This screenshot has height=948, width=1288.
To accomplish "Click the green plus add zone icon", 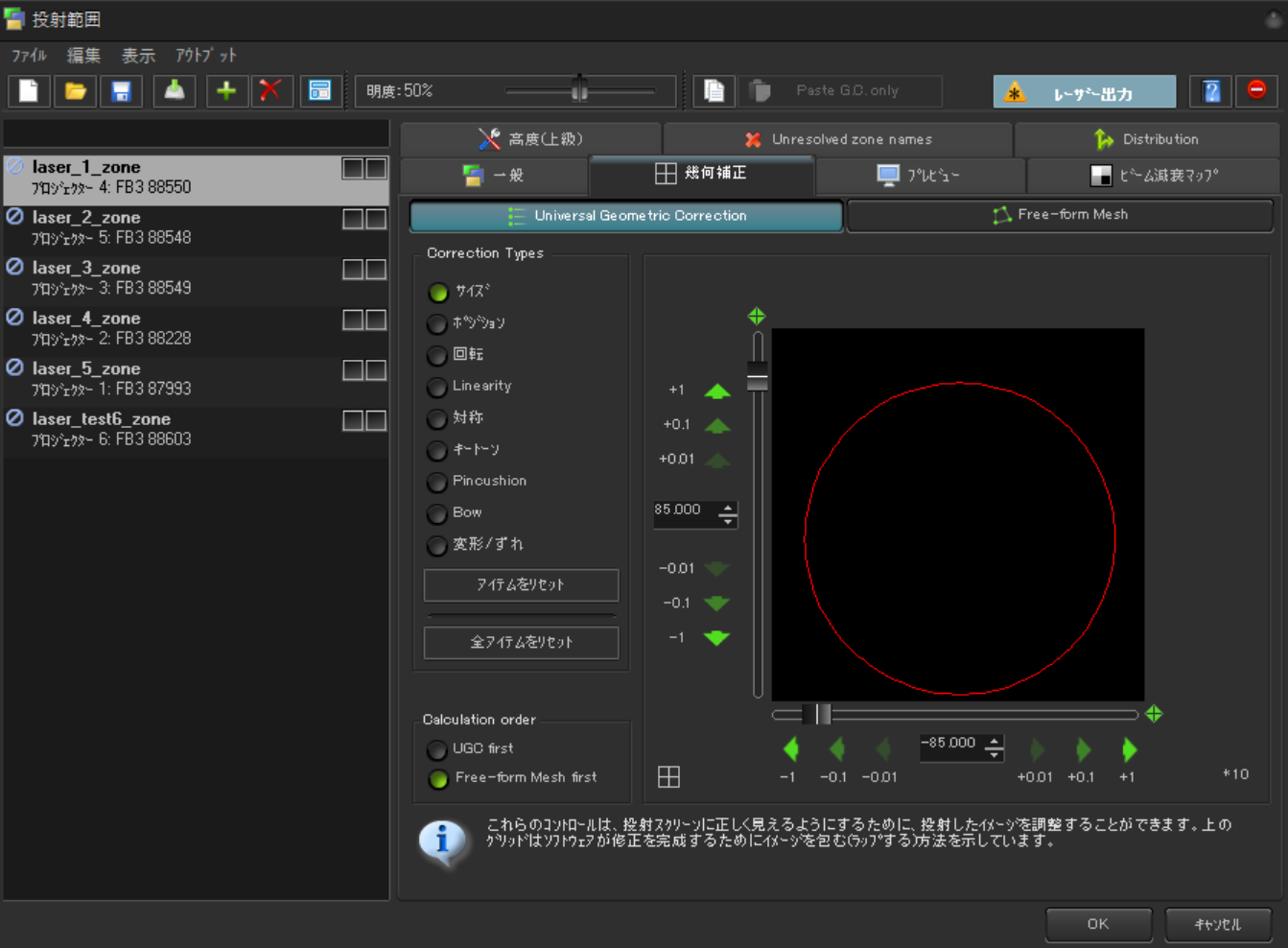I will click(x=226, y=91).
